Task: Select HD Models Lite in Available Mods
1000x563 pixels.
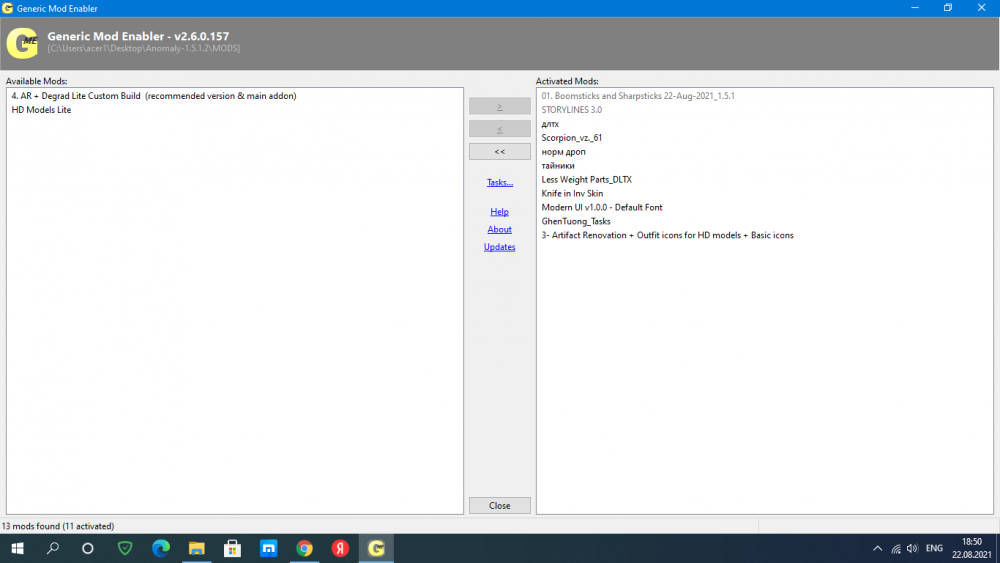Action: coord(41,110)
